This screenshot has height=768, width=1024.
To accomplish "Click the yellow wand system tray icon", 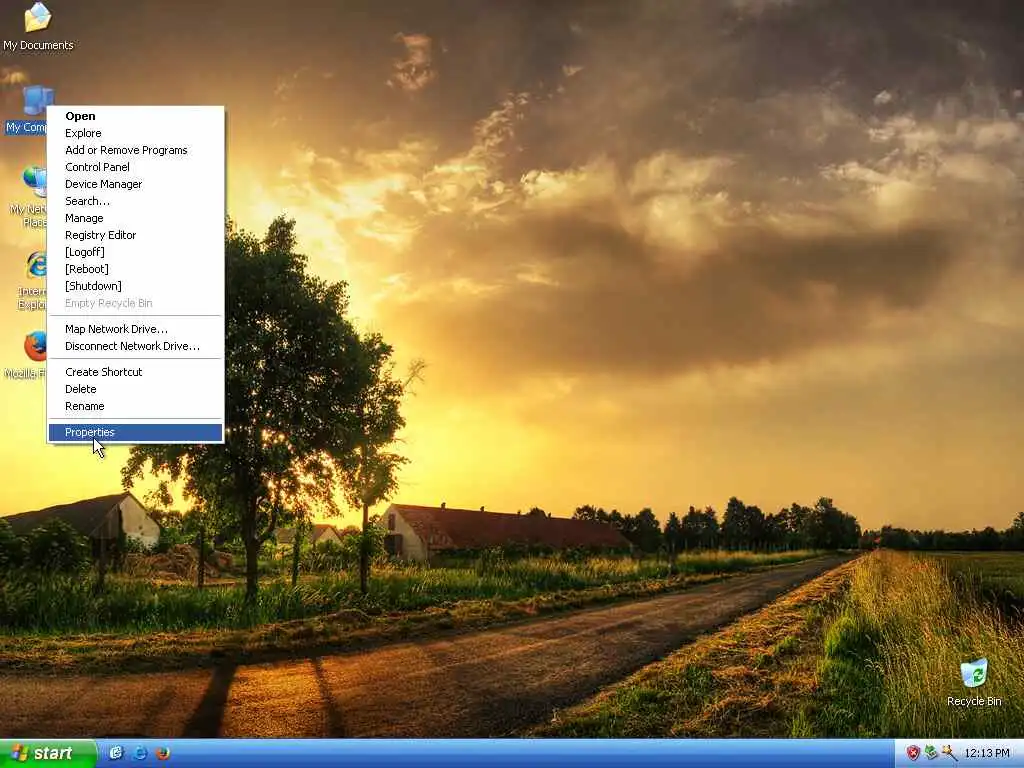I will pos(949,753).
